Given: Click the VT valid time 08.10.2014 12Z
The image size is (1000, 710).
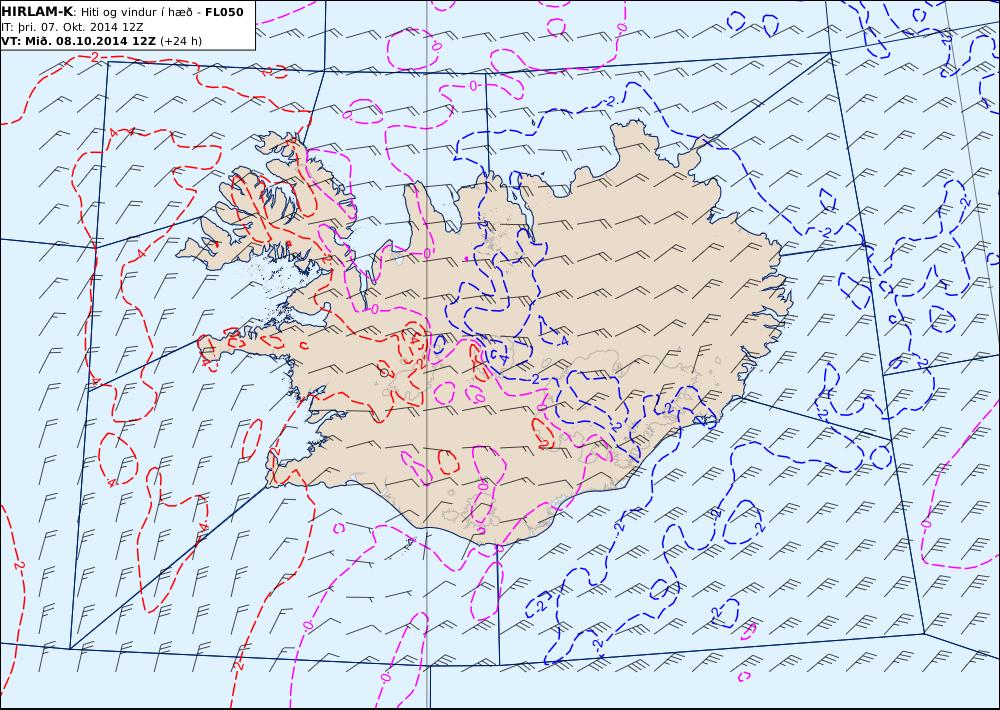Looking at the screenshot, I should [x=78, y=41].
